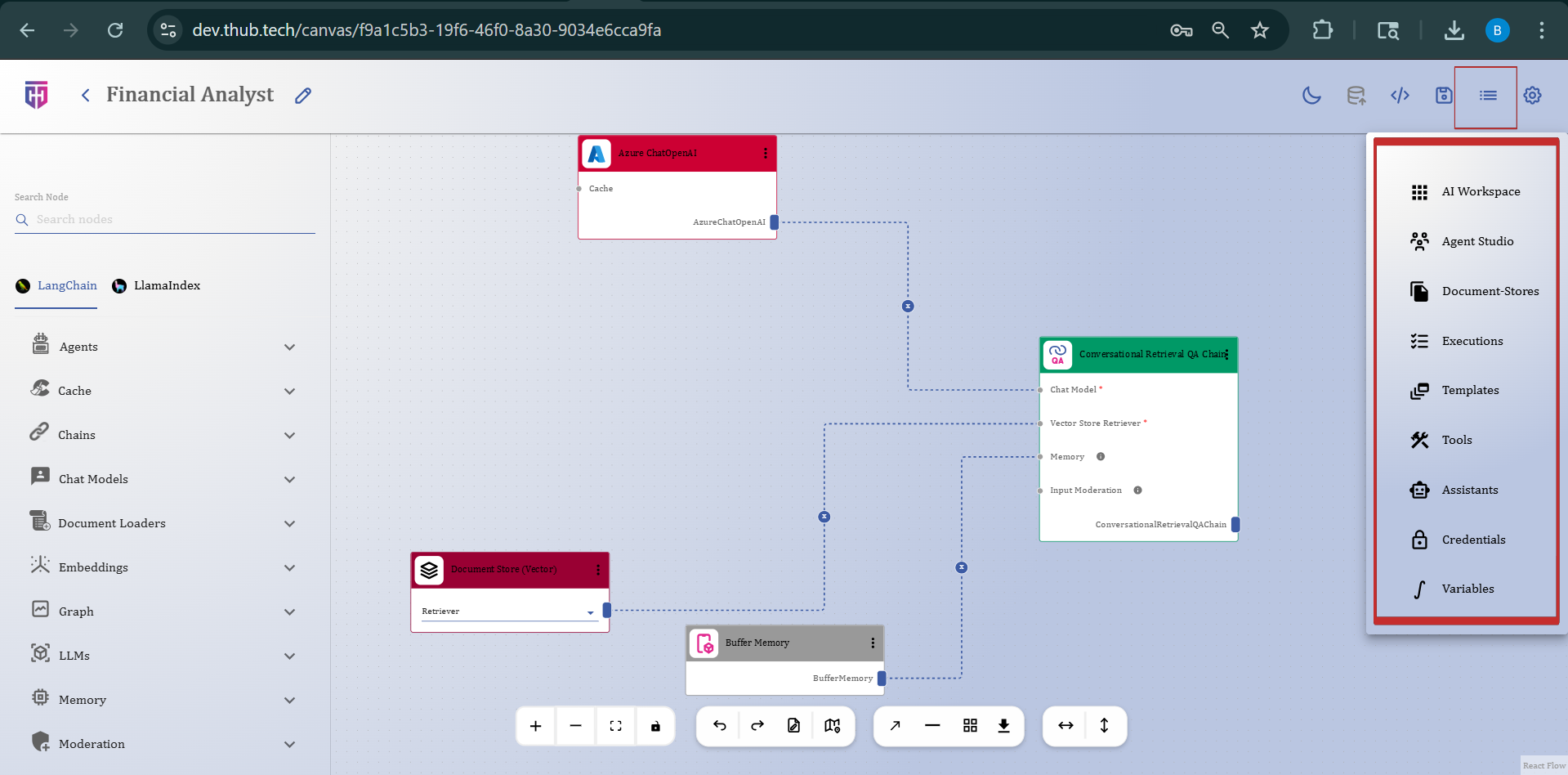Toggle the minimap icon in bottom toolbar

click(x=832, y=726)
